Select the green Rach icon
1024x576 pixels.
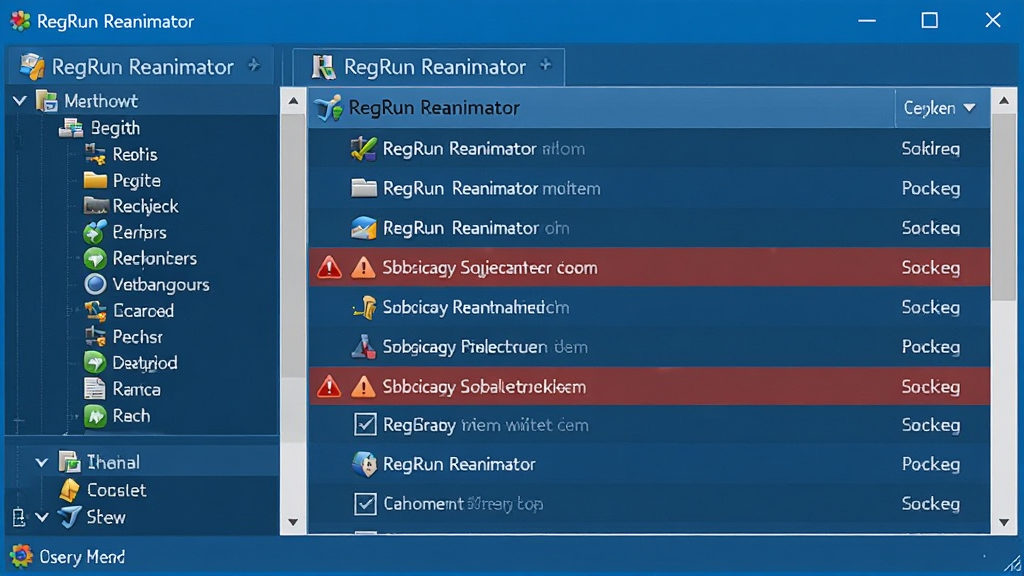(x=95, y=416)
